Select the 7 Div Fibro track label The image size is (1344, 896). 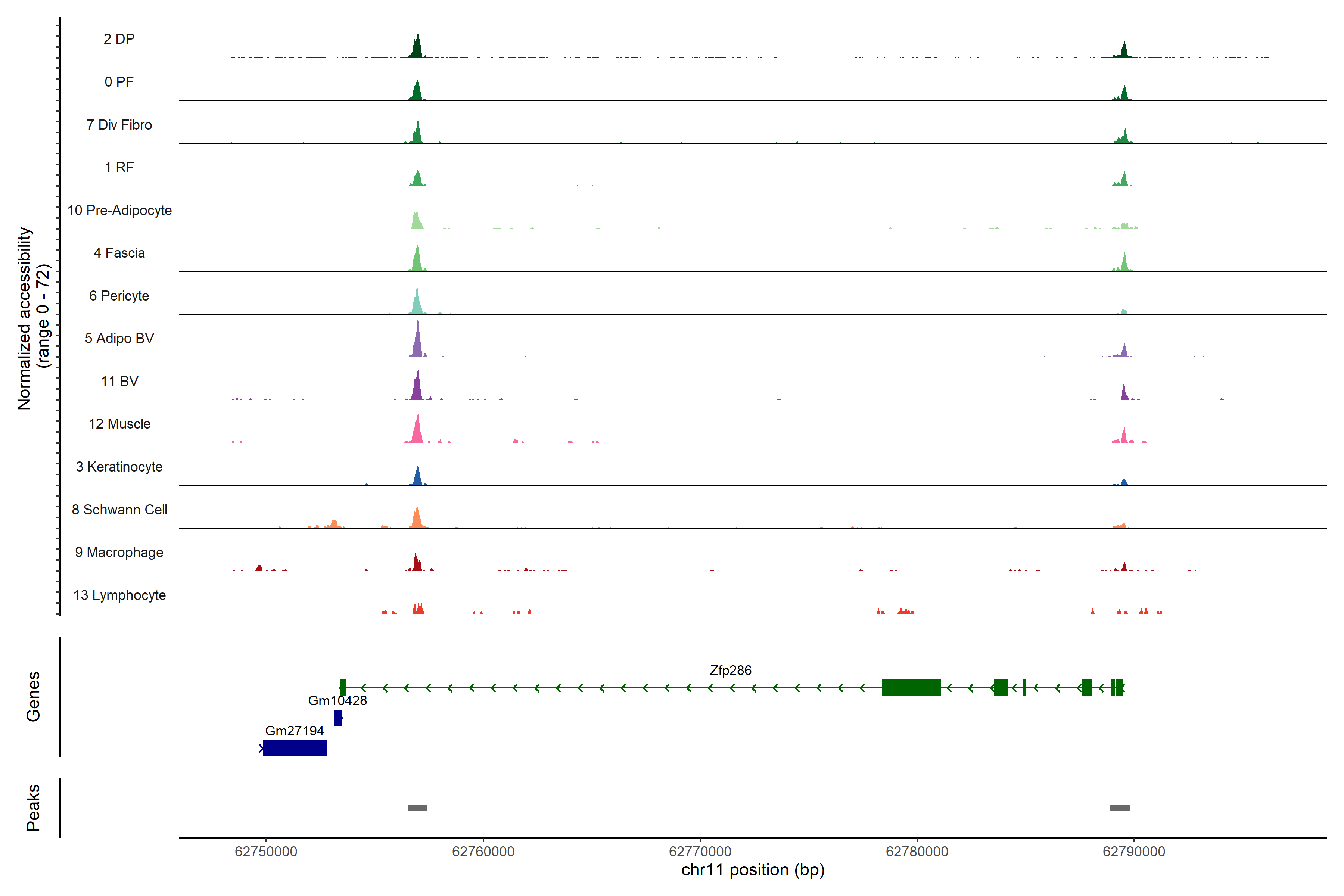pyautogui.click(x=119, y=125)
